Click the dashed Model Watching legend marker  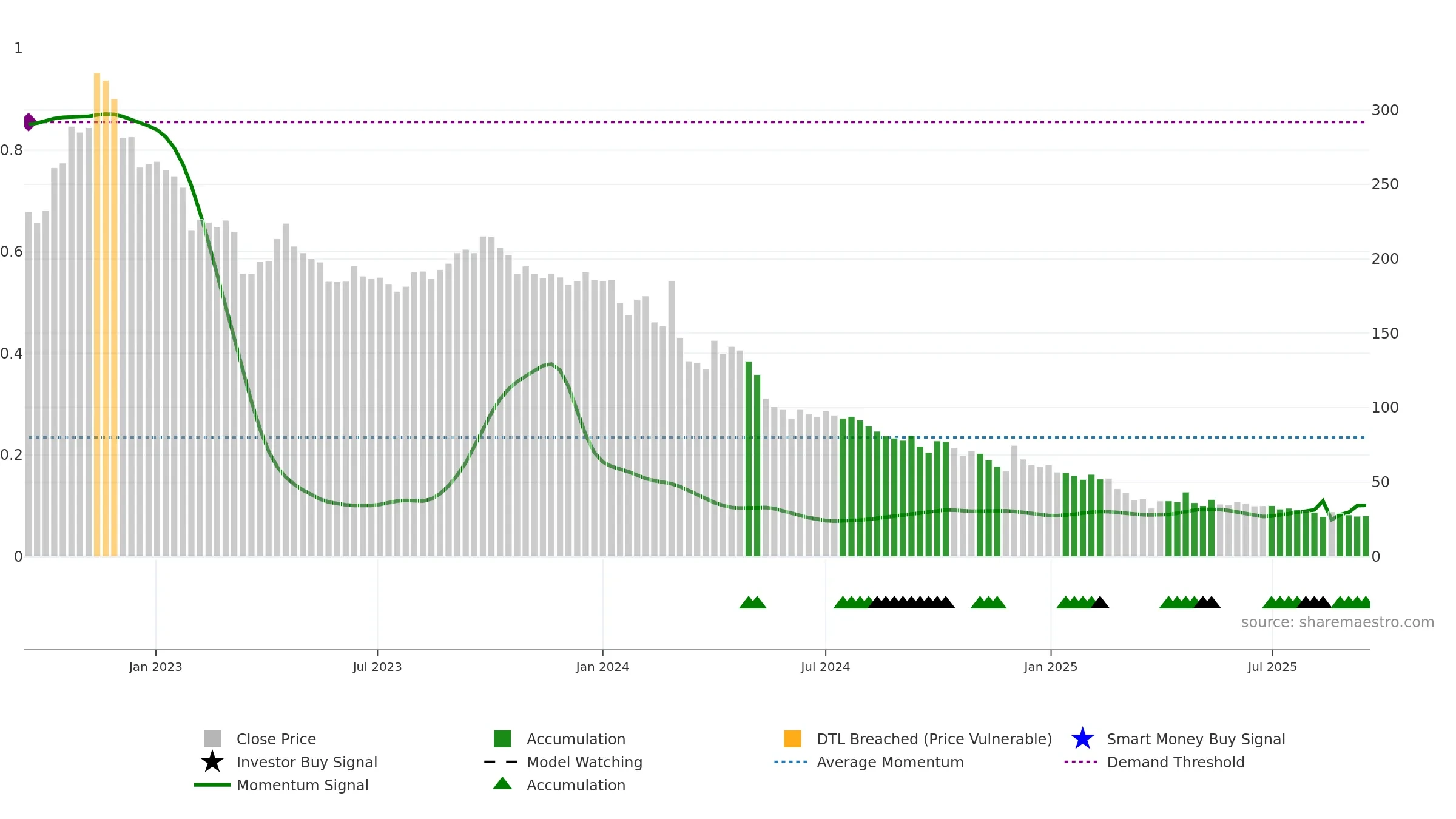click(x=501, y=762)
